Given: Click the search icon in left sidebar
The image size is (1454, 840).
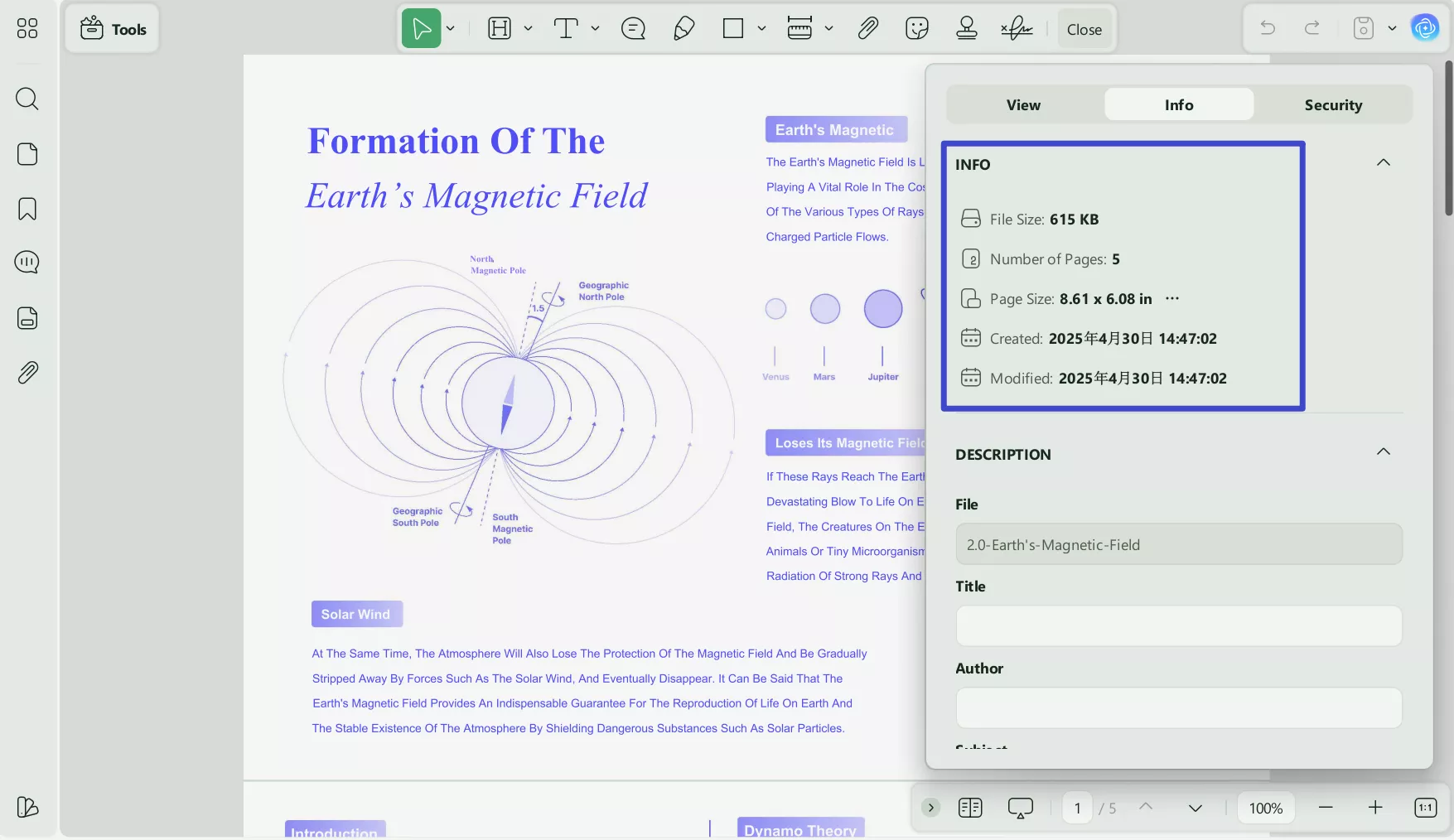Looking at the screenshot, I should (x=27, y=99).
